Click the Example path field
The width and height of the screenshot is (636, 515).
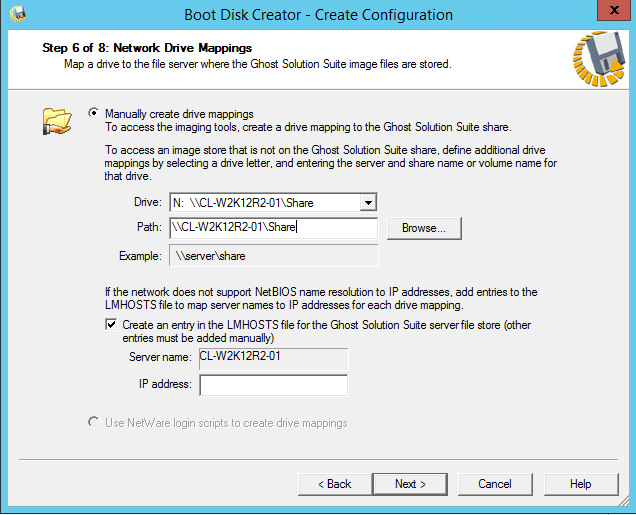click(272, 257)
